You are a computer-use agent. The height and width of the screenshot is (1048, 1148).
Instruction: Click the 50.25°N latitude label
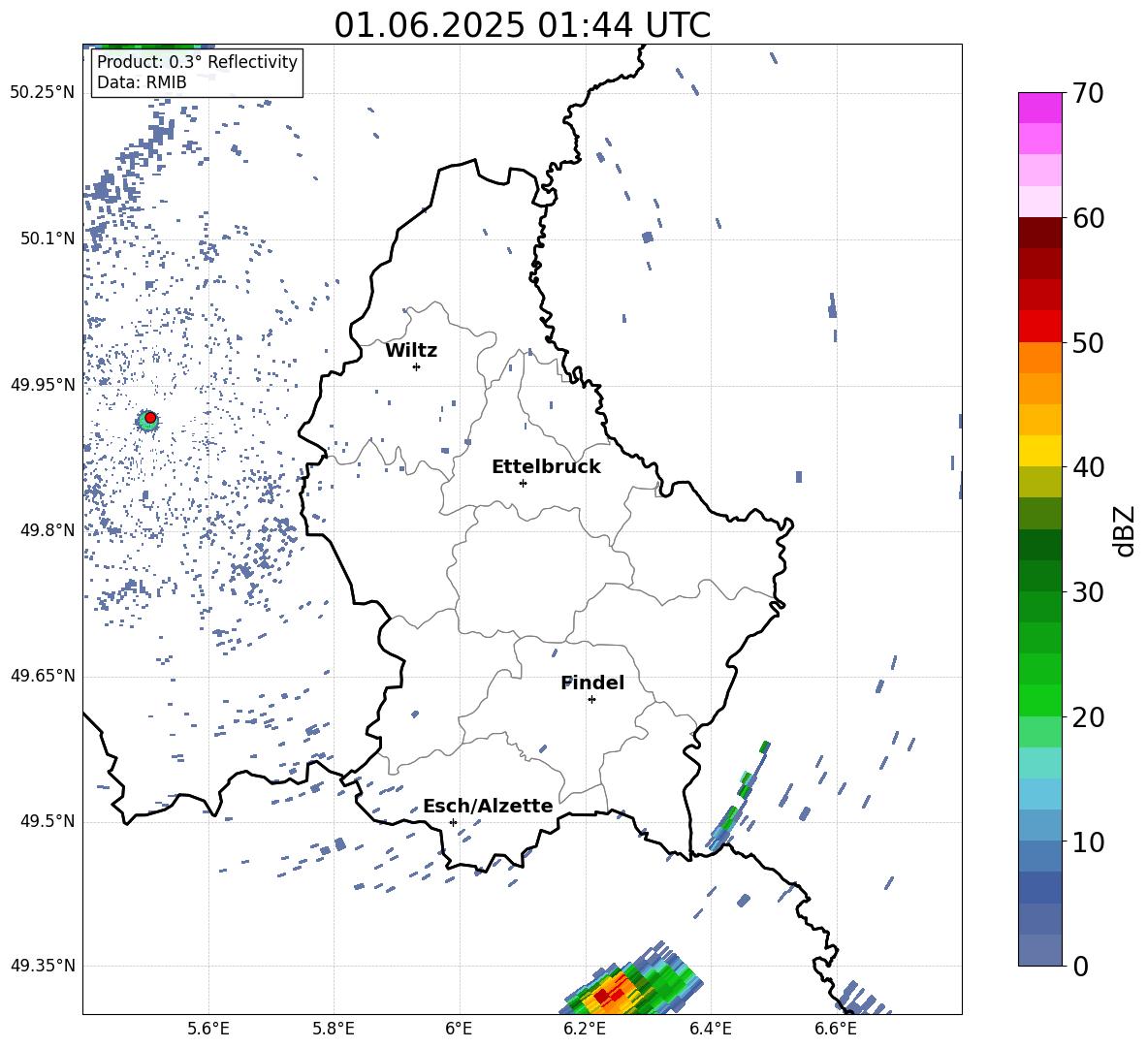[x=43, y=93]
